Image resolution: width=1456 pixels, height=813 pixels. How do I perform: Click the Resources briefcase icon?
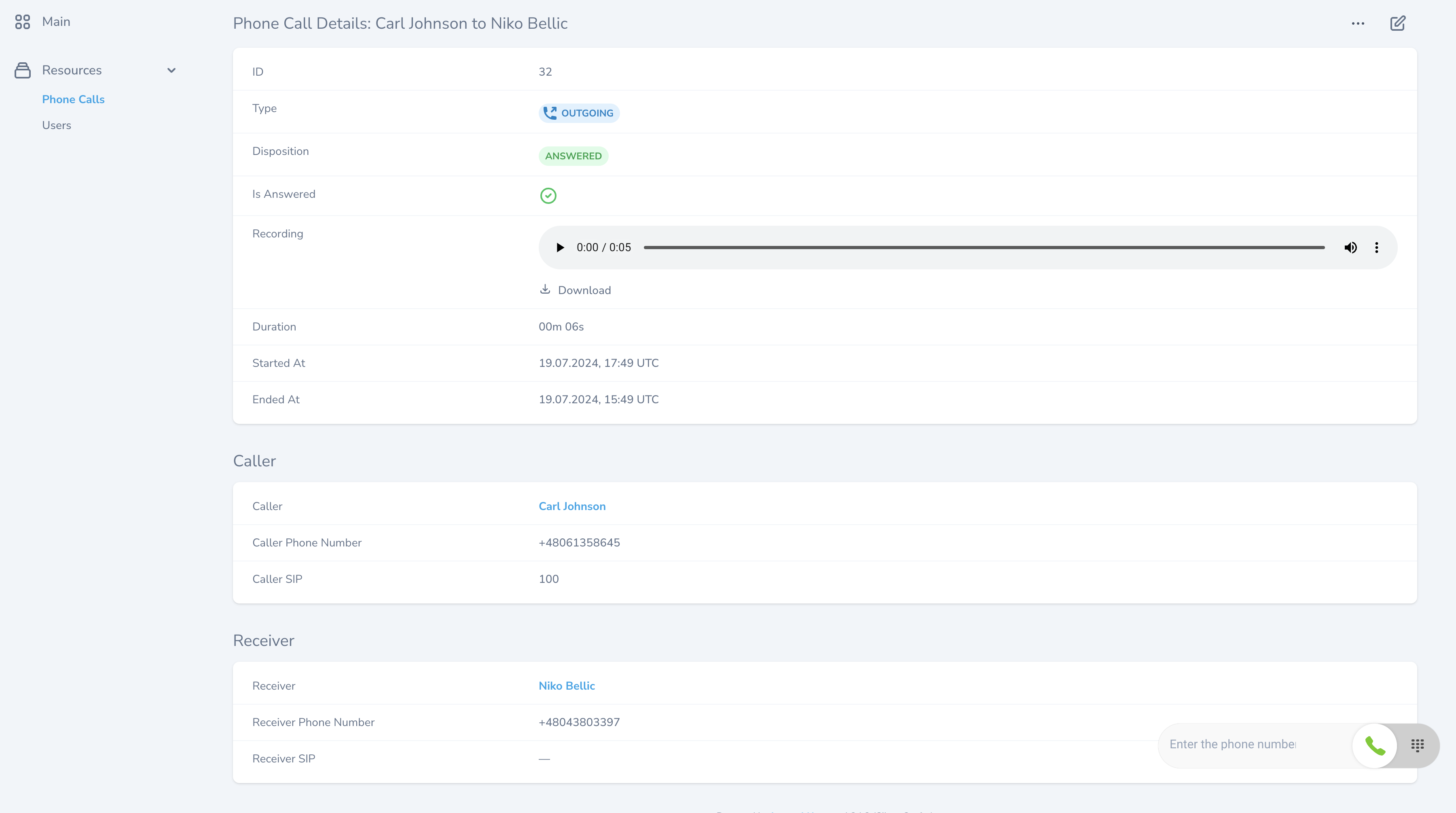23,70
